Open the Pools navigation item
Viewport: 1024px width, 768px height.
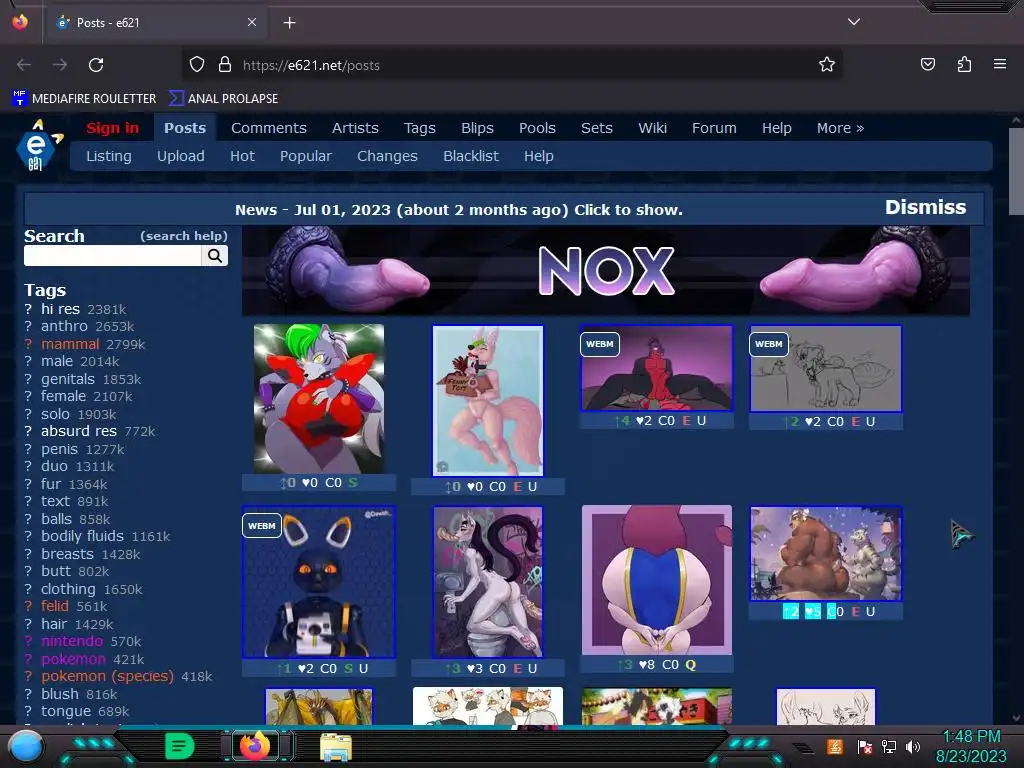(537, 128)
